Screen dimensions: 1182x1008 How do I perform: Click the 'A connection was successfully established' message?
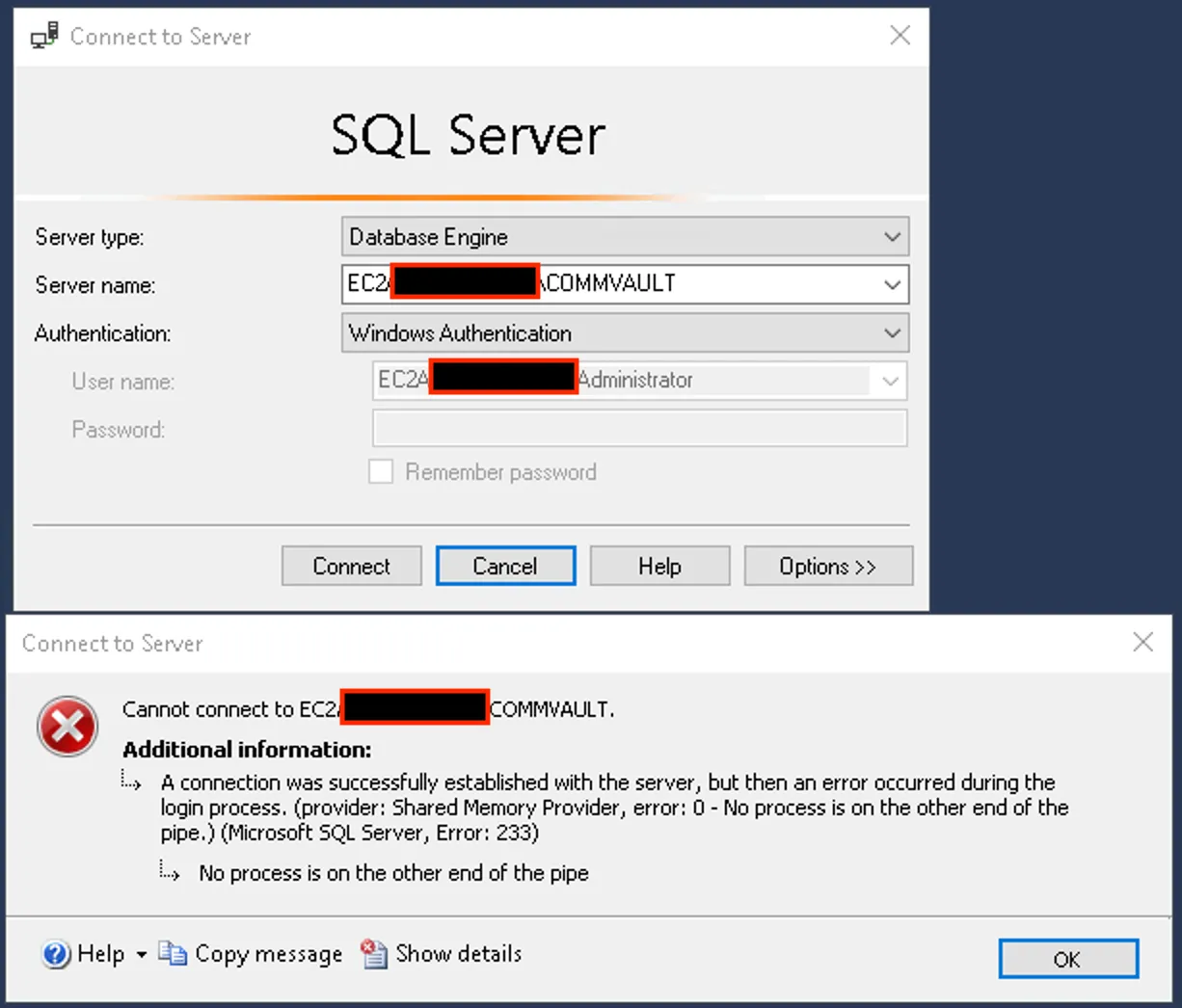(x=615, y=808)
